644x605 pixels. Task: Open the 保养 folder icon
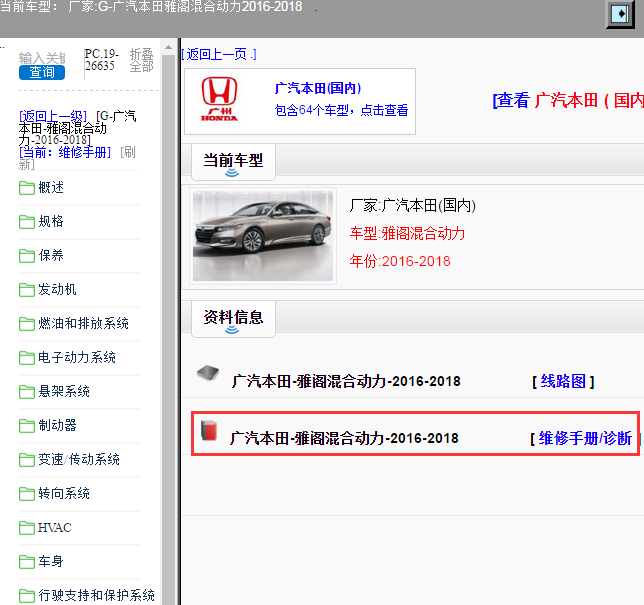tap(27, 256)
